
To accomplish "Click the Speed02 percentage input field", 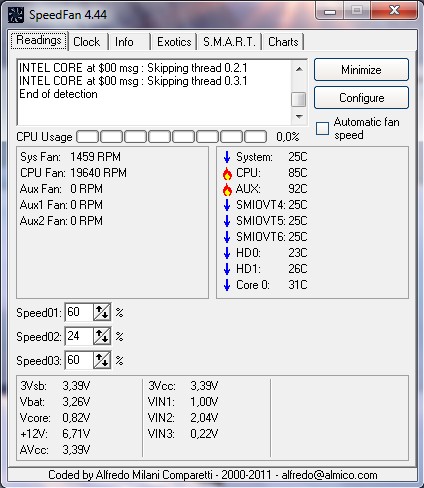I will click(x=79, y=336).
